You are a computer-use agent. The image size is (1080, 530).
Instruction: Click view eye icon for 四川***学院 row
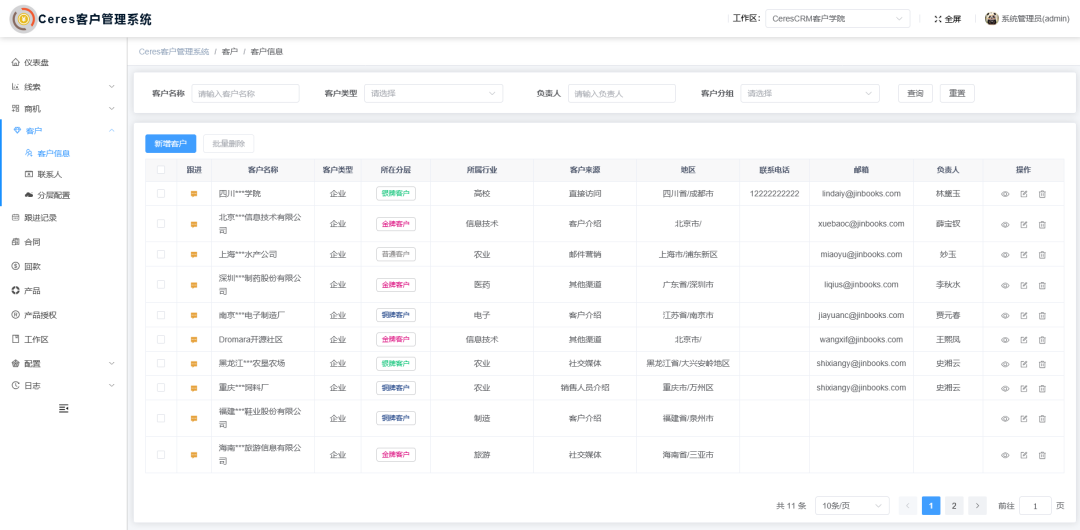[x=1005, y=194]
